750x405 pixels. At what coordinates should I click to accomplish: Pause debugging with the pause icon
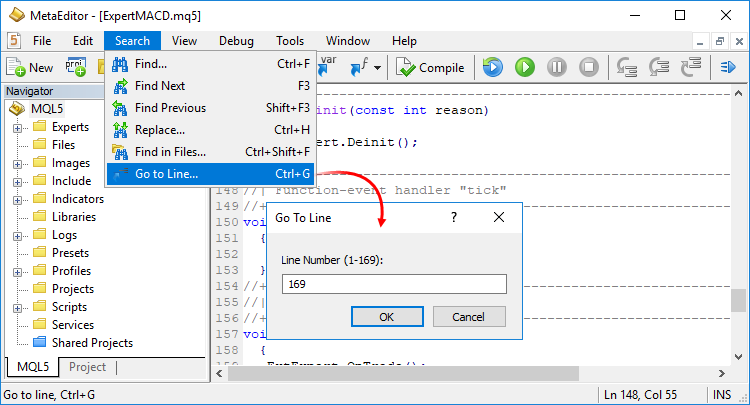pos(557,67)
